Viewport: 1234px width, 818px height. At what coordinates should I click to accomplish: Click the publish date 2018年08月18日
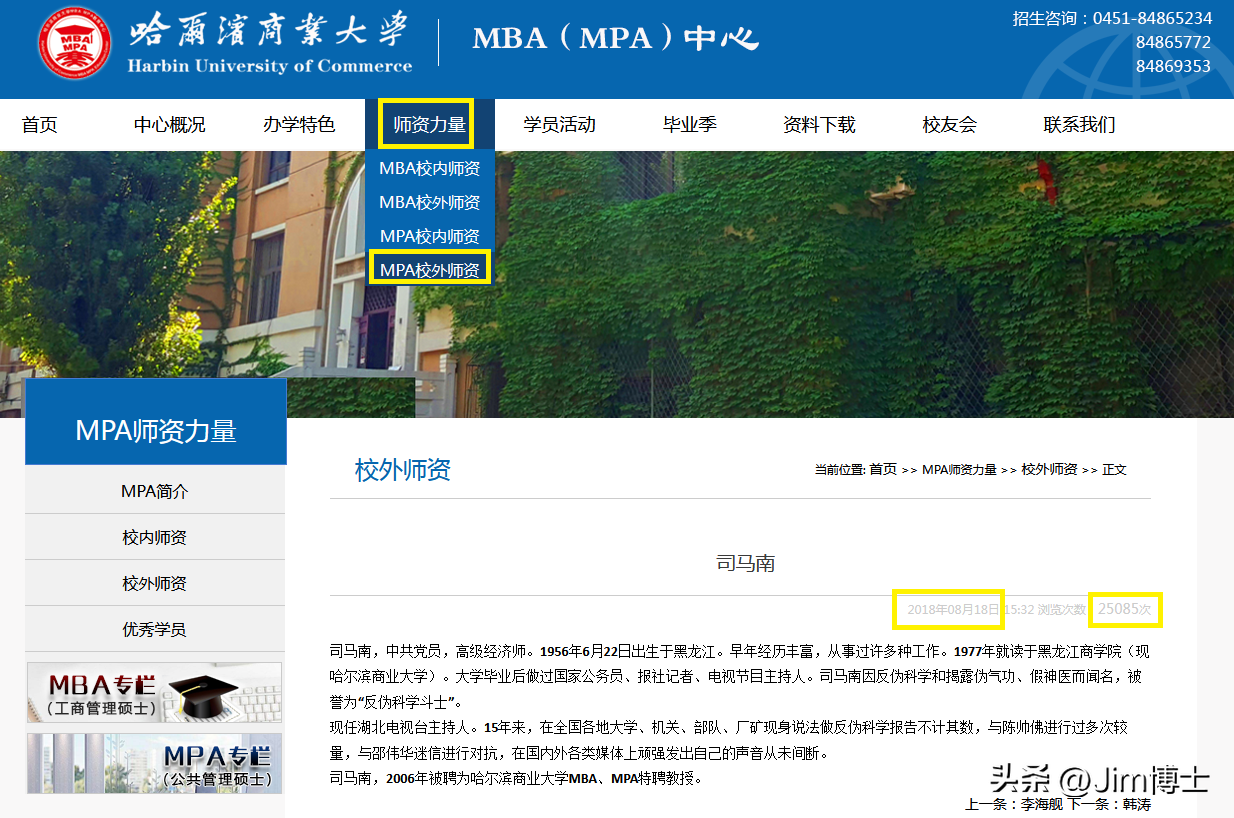(x=953, y=609)
